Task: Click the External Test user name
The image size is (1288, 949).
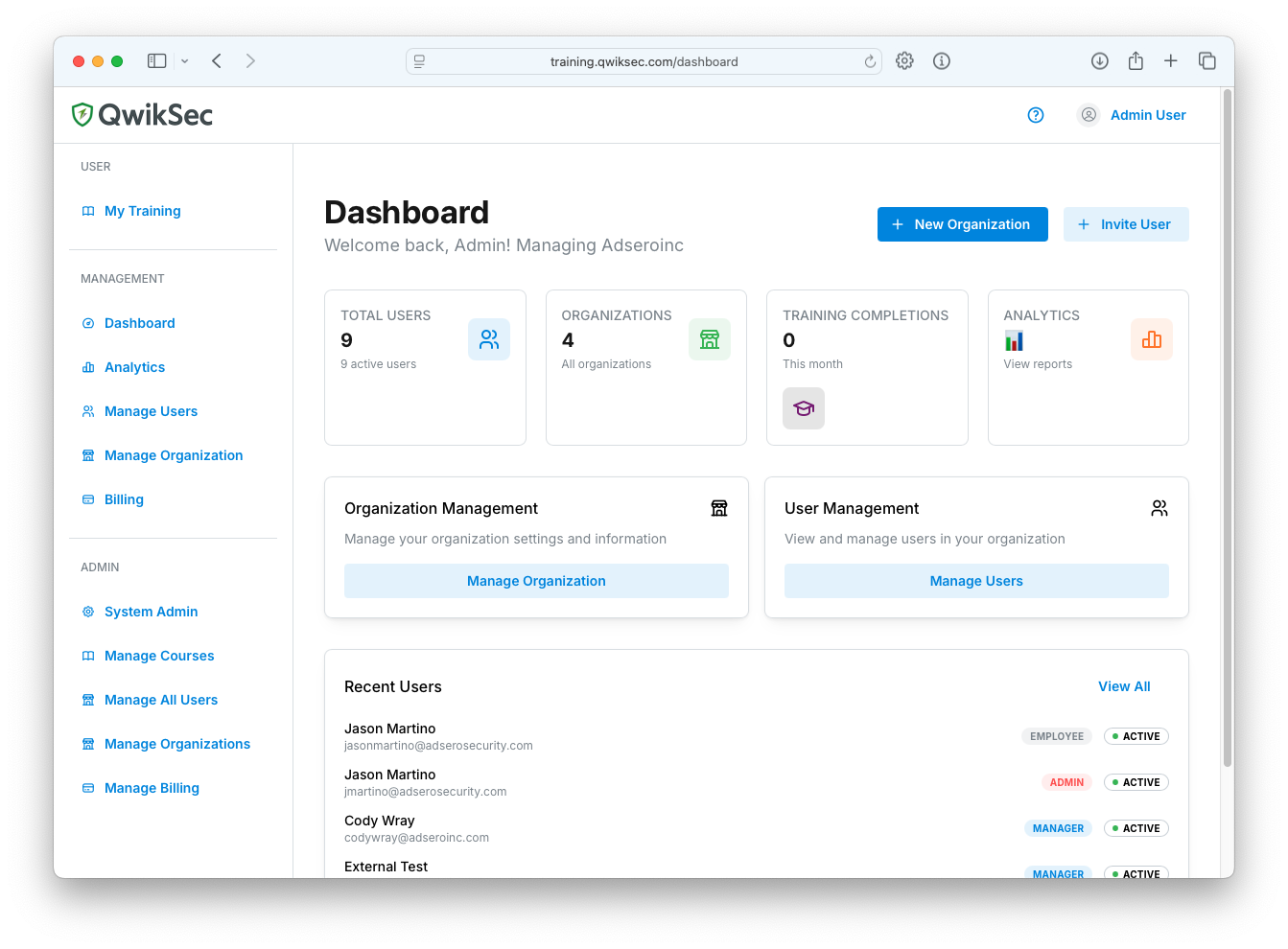Action: (386, 867)
